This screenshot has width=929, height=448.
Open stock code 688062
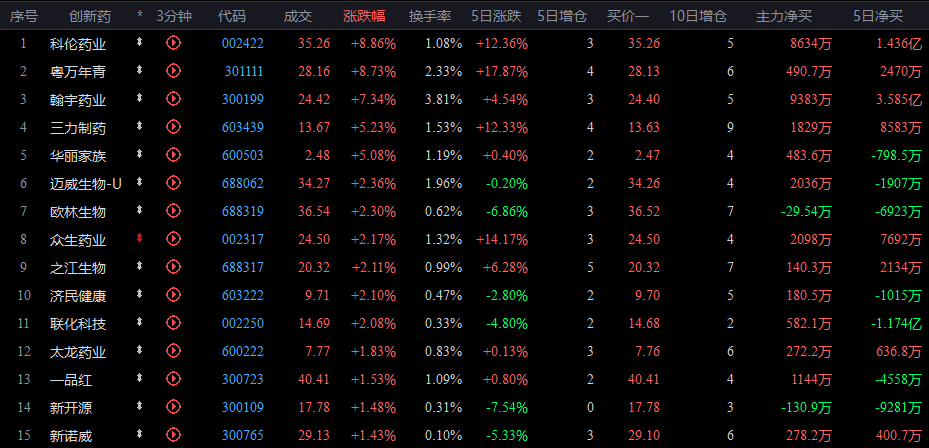[x=243, y=183]
